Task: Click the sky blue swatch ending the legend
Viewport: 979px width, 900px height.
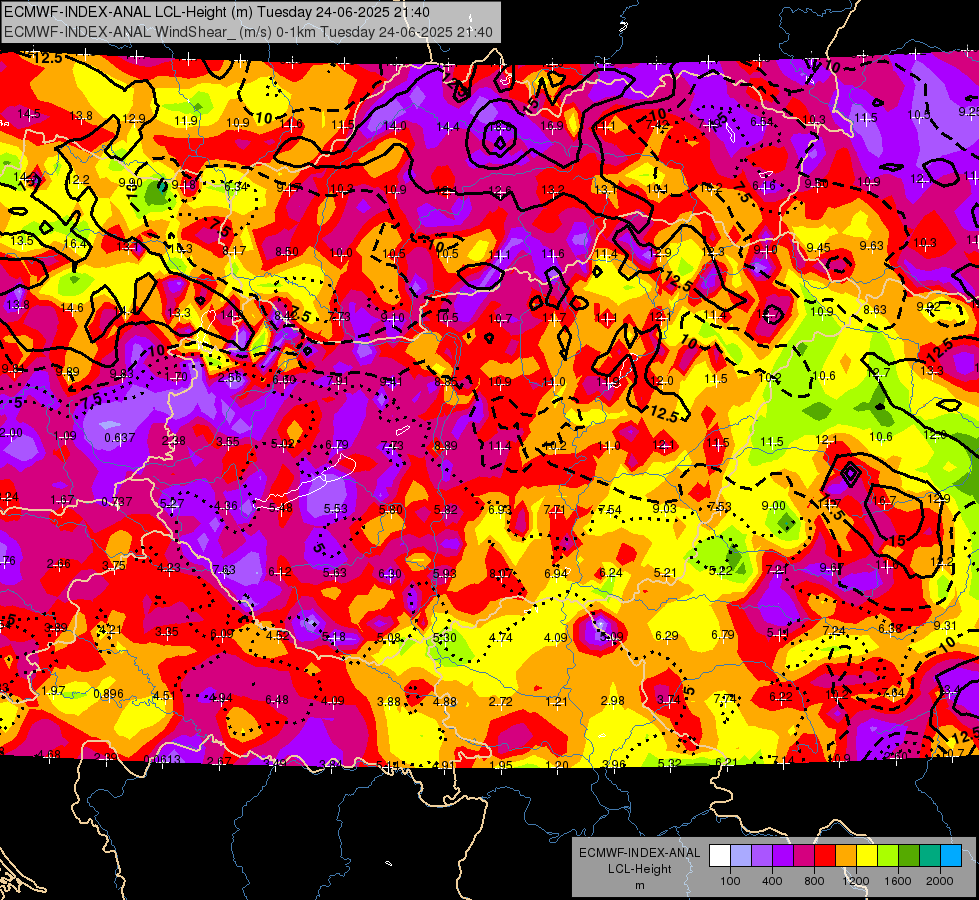Action: coord(951,856)
